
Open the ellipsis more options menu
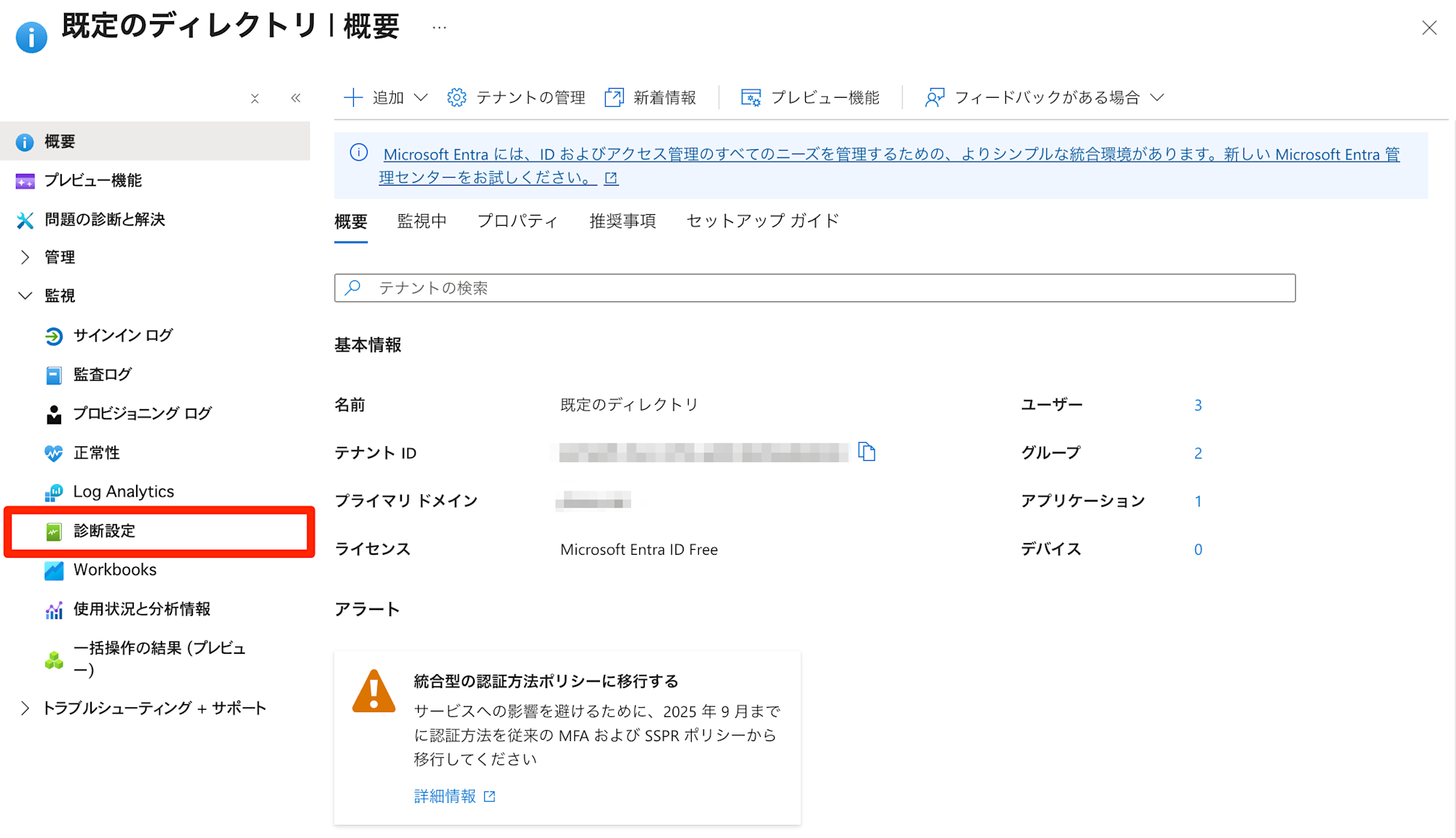(439, 28)
